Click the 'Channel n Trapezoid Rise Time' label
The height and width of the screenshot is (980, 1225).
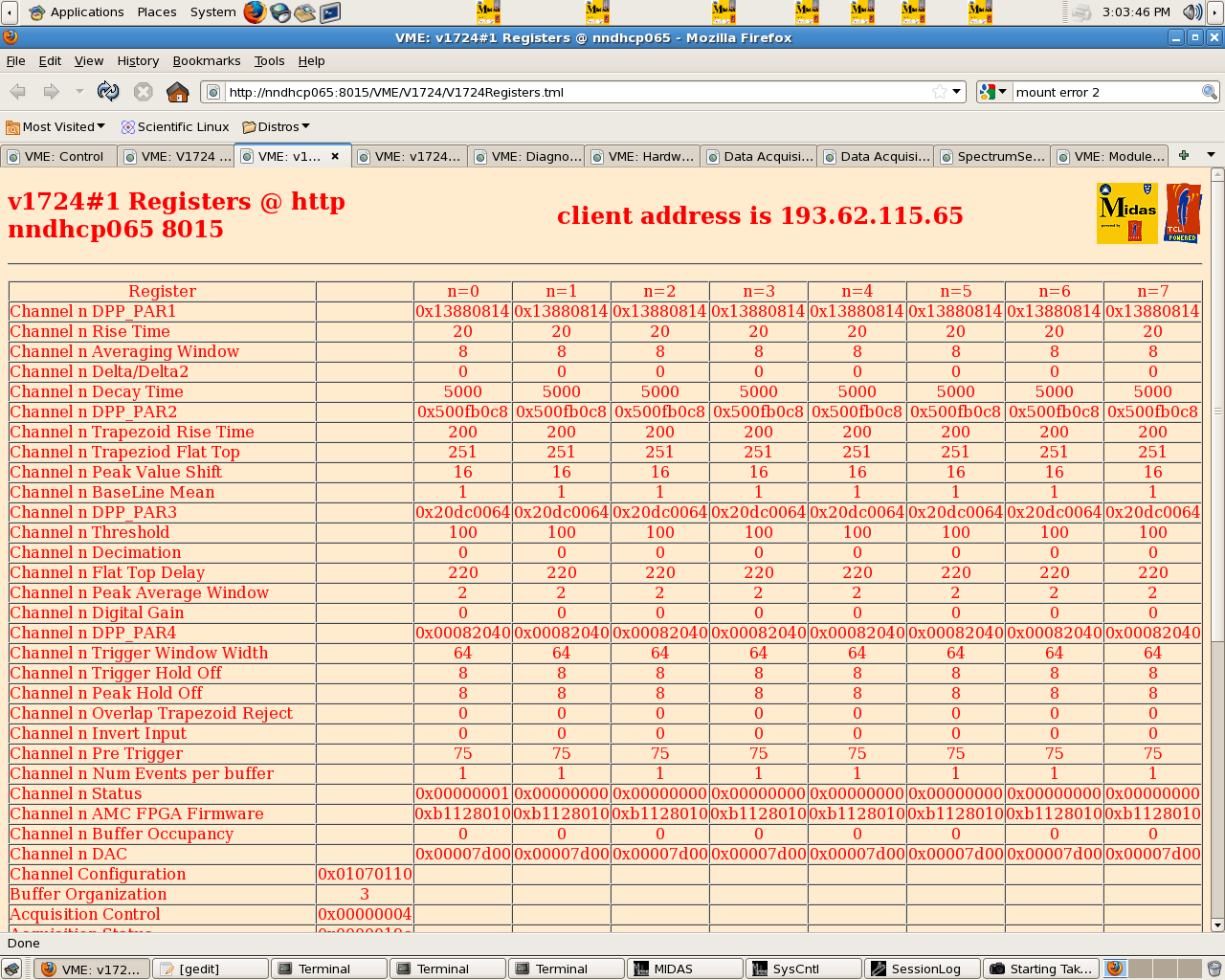tap(132, 432)
